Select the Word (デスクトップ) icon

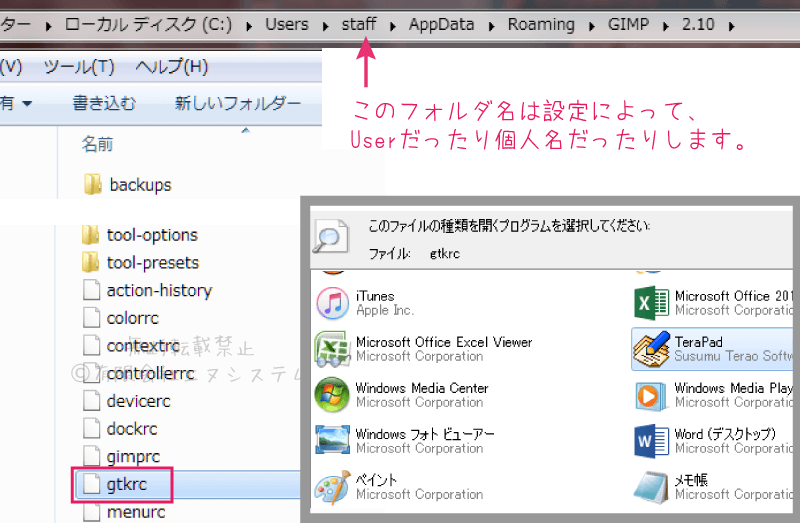tap(651, 441)
